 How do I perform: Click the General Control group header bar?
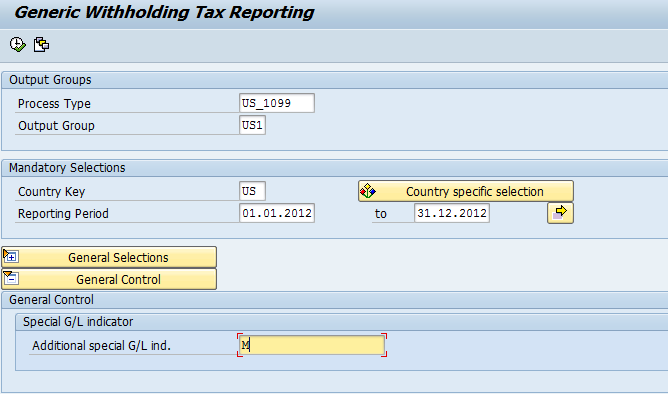click(335, 300)
